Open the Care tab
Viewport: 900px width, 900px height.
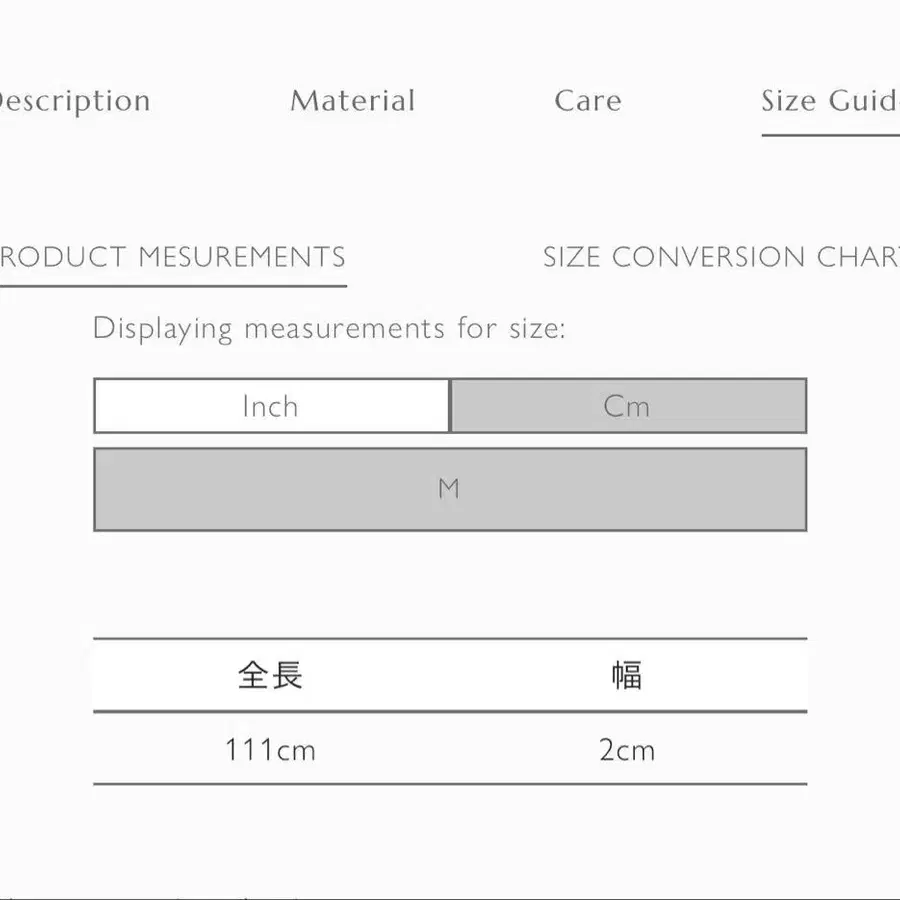587,101
